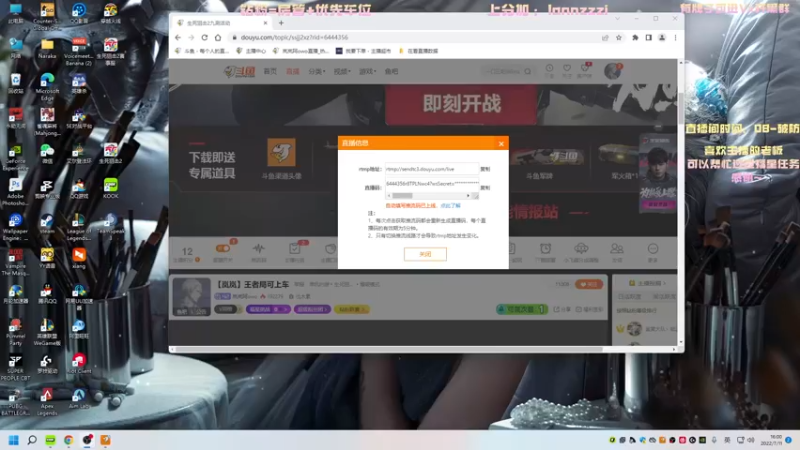Open the KOOK app on the taskbar
The height and width of the screenshot is (450, 800).
tap(50, 440)
